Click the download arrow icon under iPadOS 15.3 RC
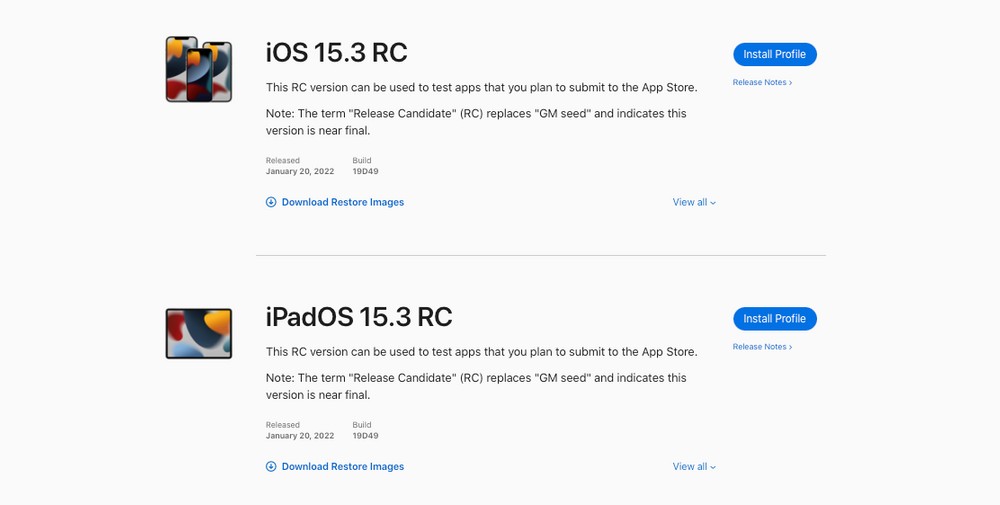The height and width of the screenshot is (505, 1000). coord(271,466)
